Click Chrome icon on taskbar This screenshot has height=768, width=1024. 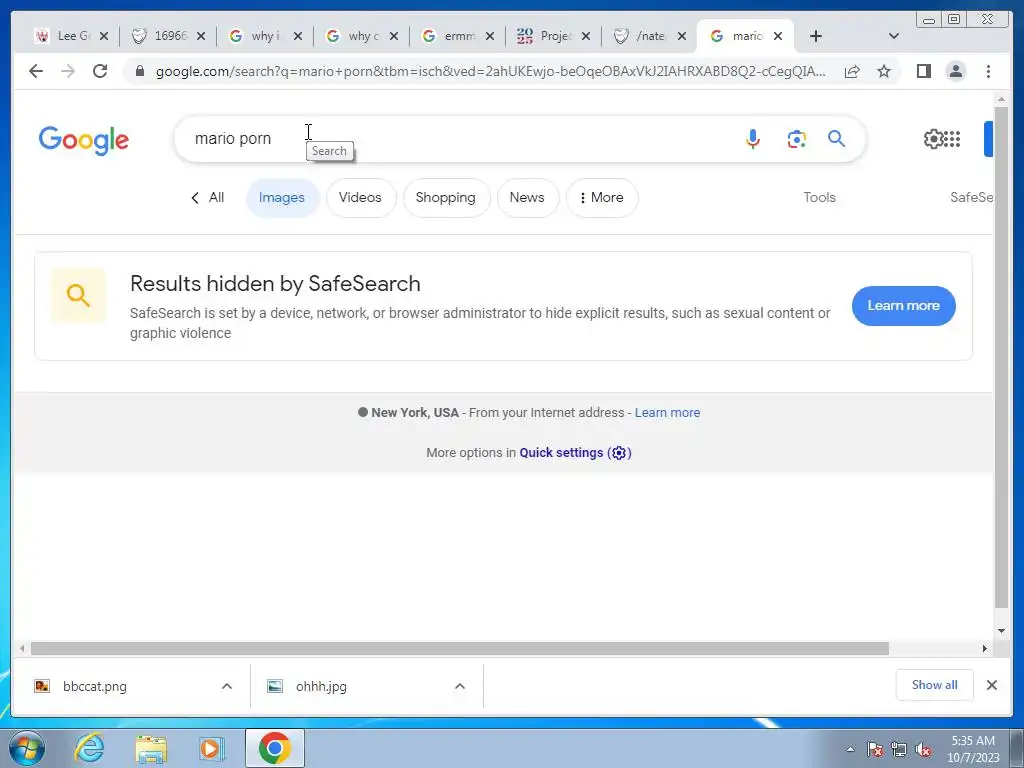tap(274, 748)
